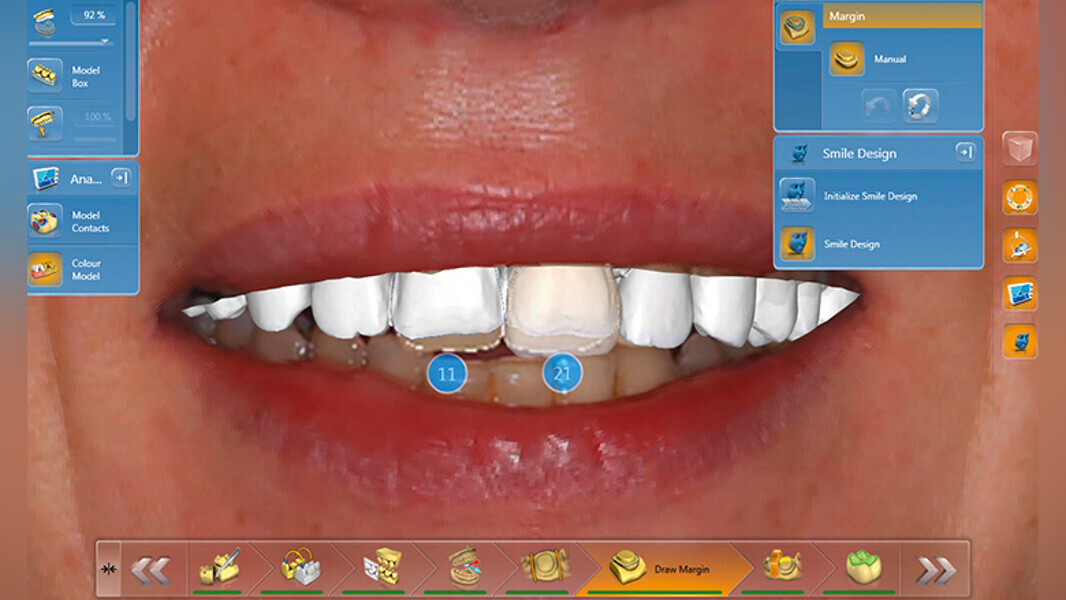Toggle the Ana... side panel open
The width and height of the screenshot is (1066, 600).
pyautogui.click(x=122, y=178)
